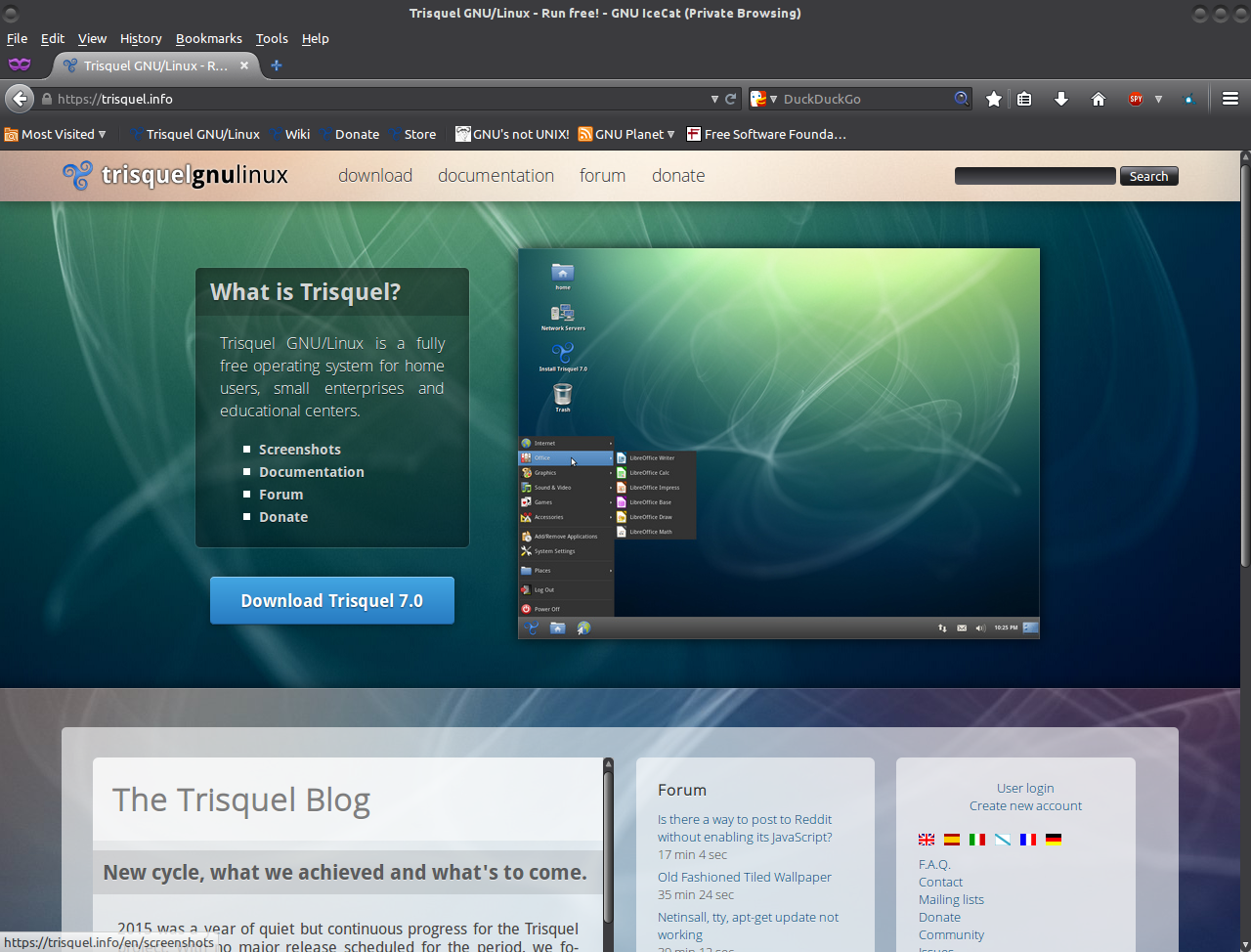Open the Help menu
Viewport: 1251px width, 952px height.
point(315,38)
